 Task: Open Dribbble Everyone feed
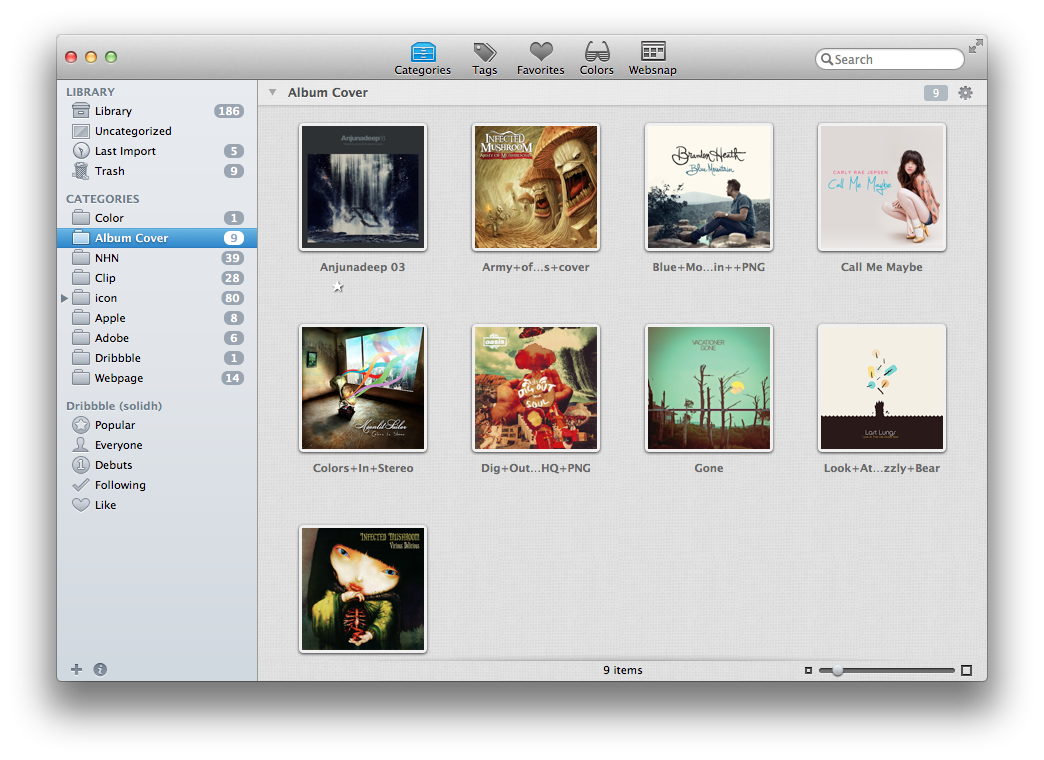(x=157, y=445)
